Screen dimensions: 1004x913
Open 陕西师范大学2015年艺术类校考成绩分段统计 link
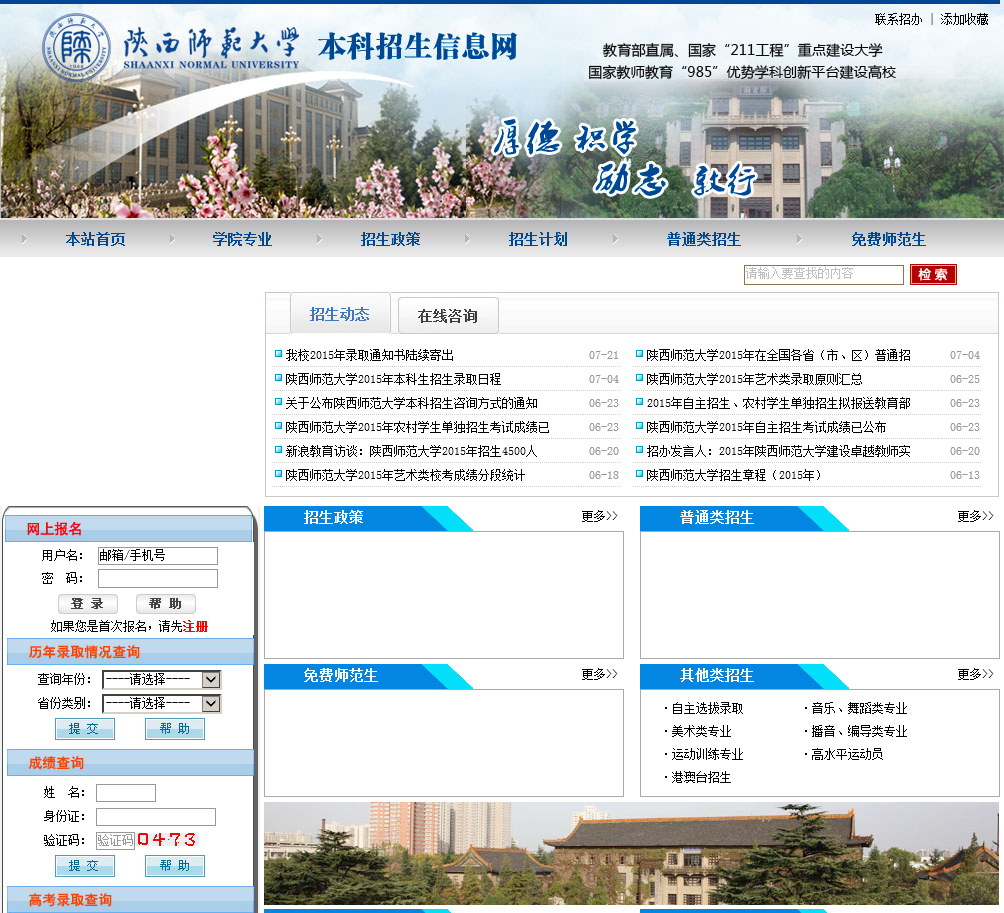(405, 475)
